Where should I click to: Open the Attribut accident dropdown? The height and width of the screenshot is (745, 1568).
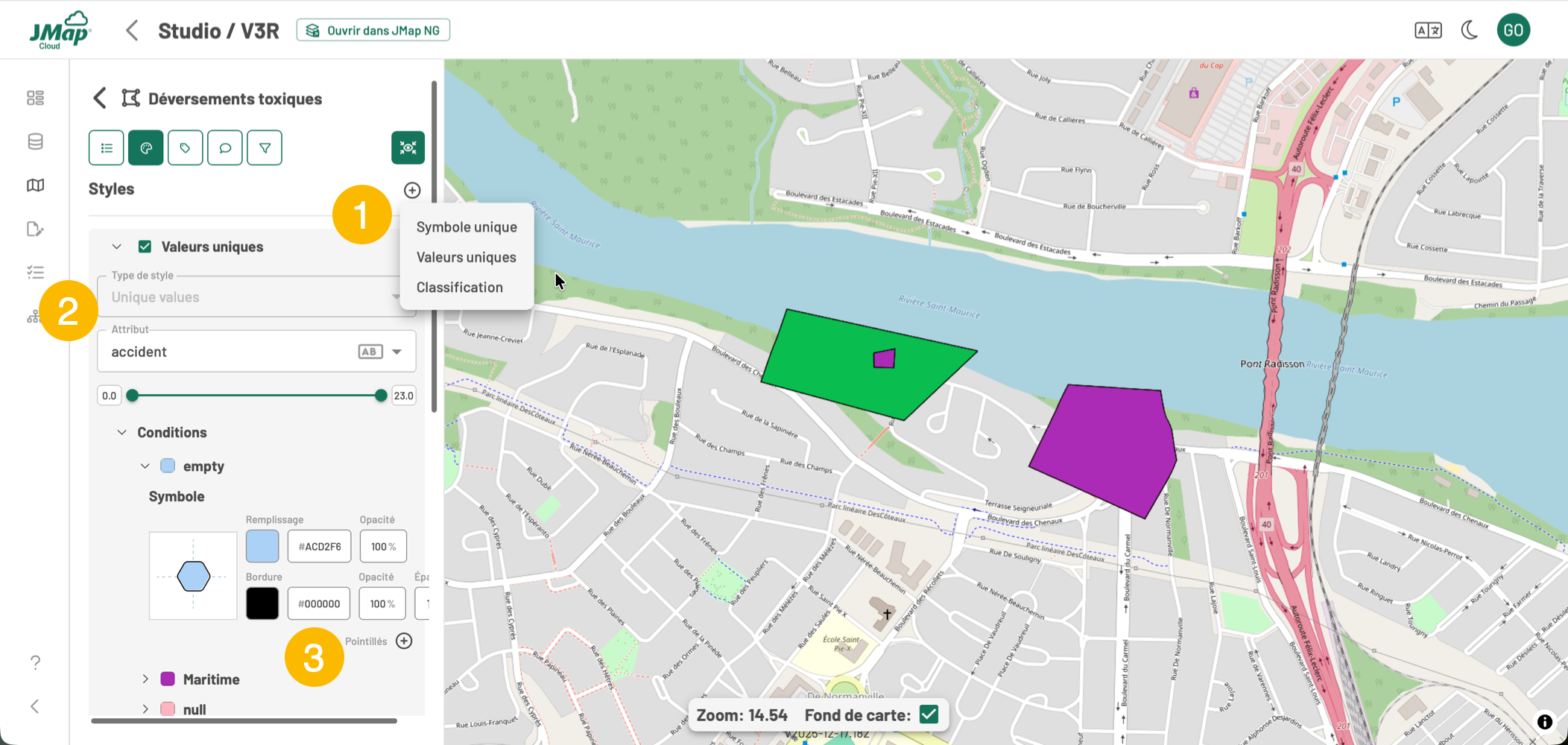[397, 352]
